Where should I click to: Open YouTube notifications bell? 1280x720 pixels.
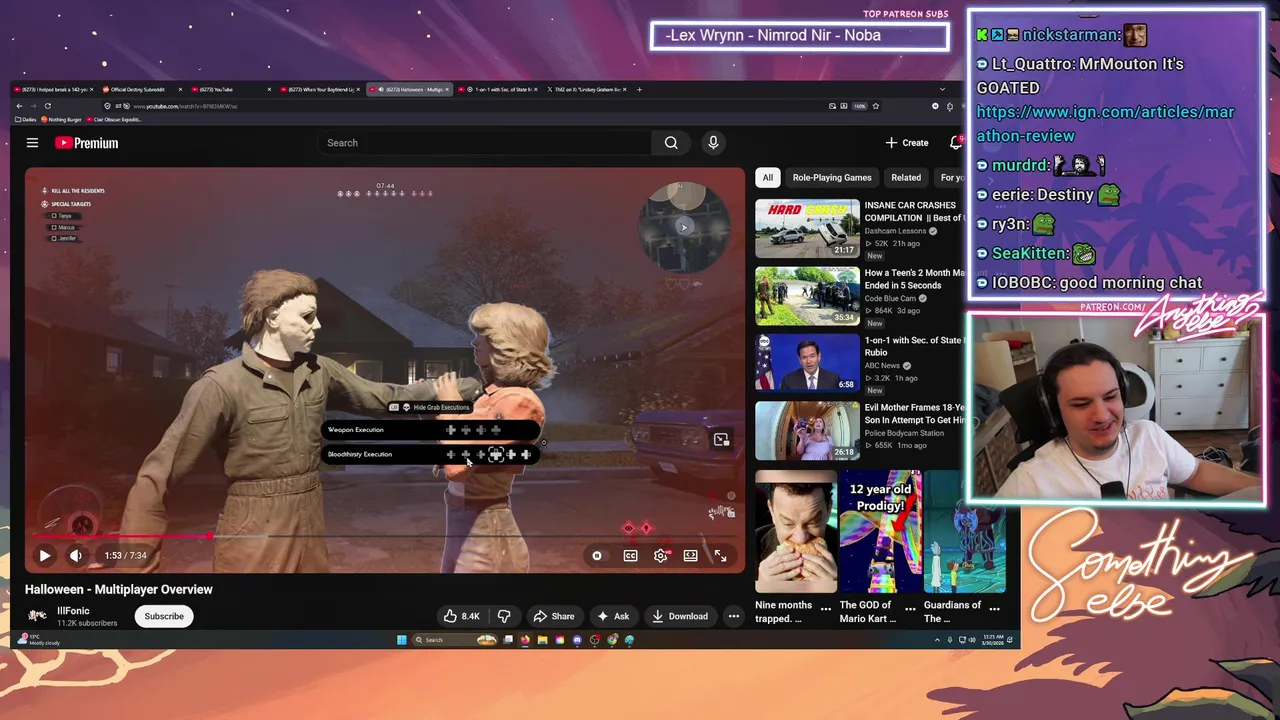955,143
